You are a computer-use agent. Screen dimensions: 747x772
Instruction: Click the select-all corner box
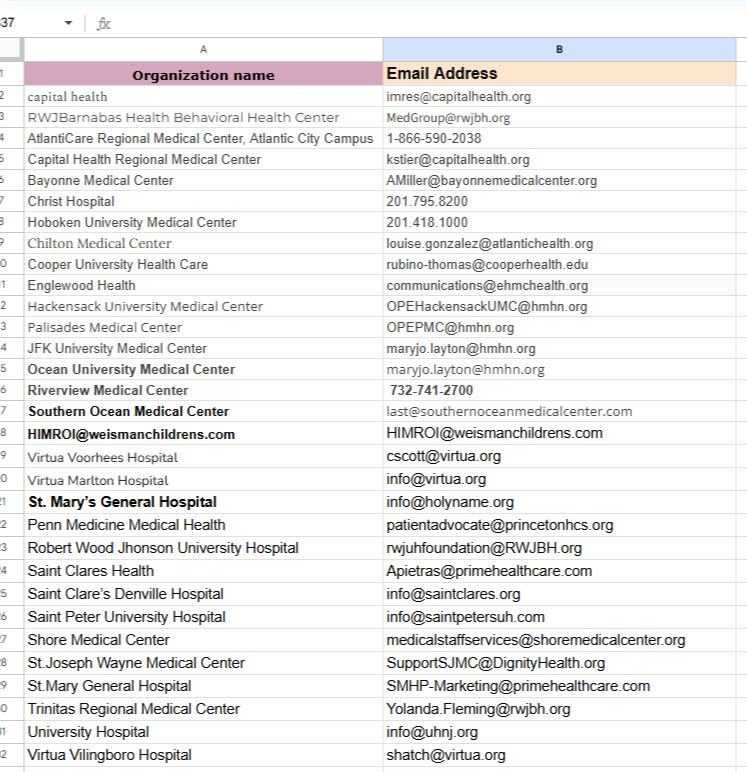coord(11,49)
